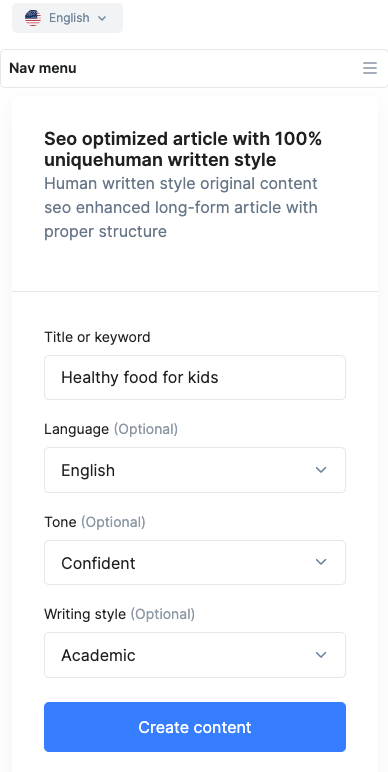Image resolution: width=388 pixels, height=772 pixels.
Task: Click the 'Seo optimized article' heading
Action: pos(183,149)
